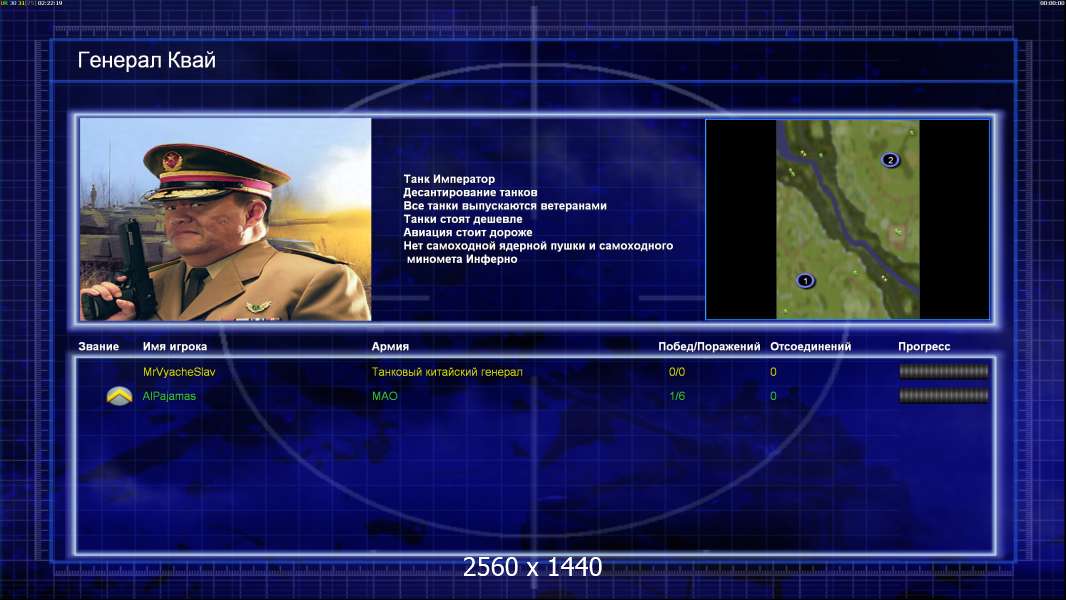1066x600 pixels.
Task: Click the Побед/Поражений column header
Action: (709, 347)
